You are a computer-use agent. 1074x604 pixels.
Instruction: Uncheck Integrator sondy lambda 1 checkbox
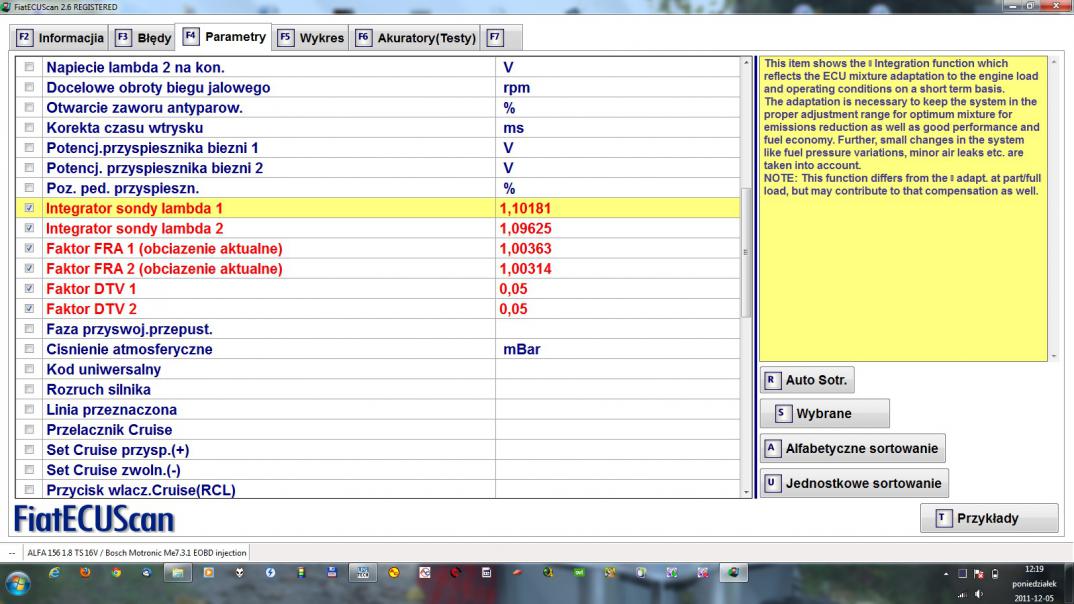(x=29, y=209)
